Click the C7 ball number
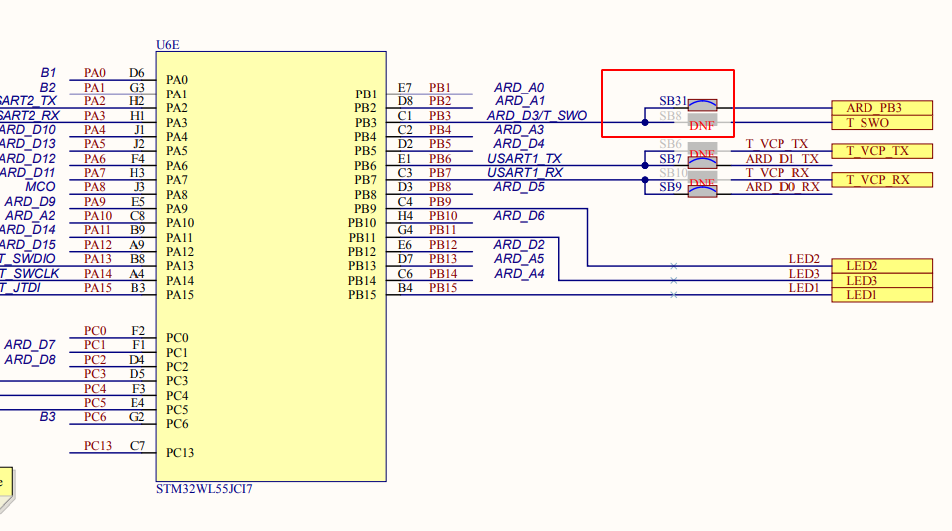The width and height of the screenshot is (952, 531). click(137, 446)
